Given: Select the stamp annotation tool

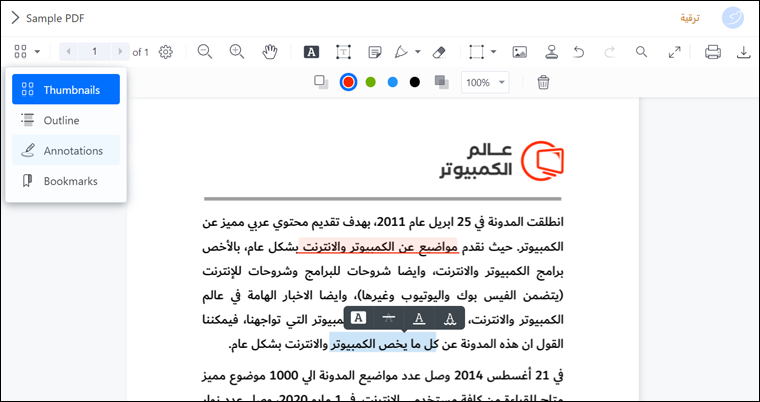Looking at the screenshot, I should pyautogui.click(x=550, y=52).
